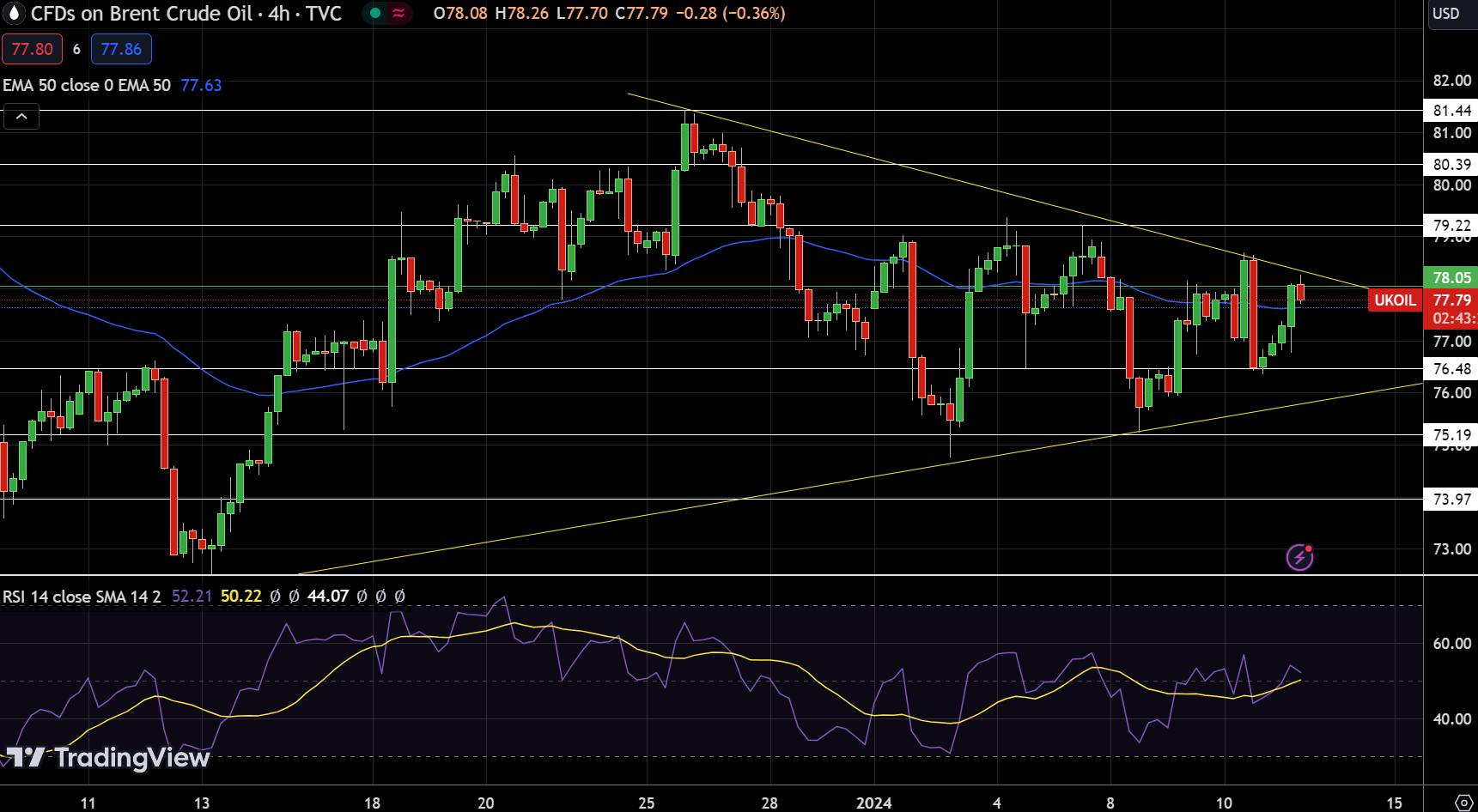Click the green 78.05 price label
The image size is (1478, 812).
point(1451,277)
